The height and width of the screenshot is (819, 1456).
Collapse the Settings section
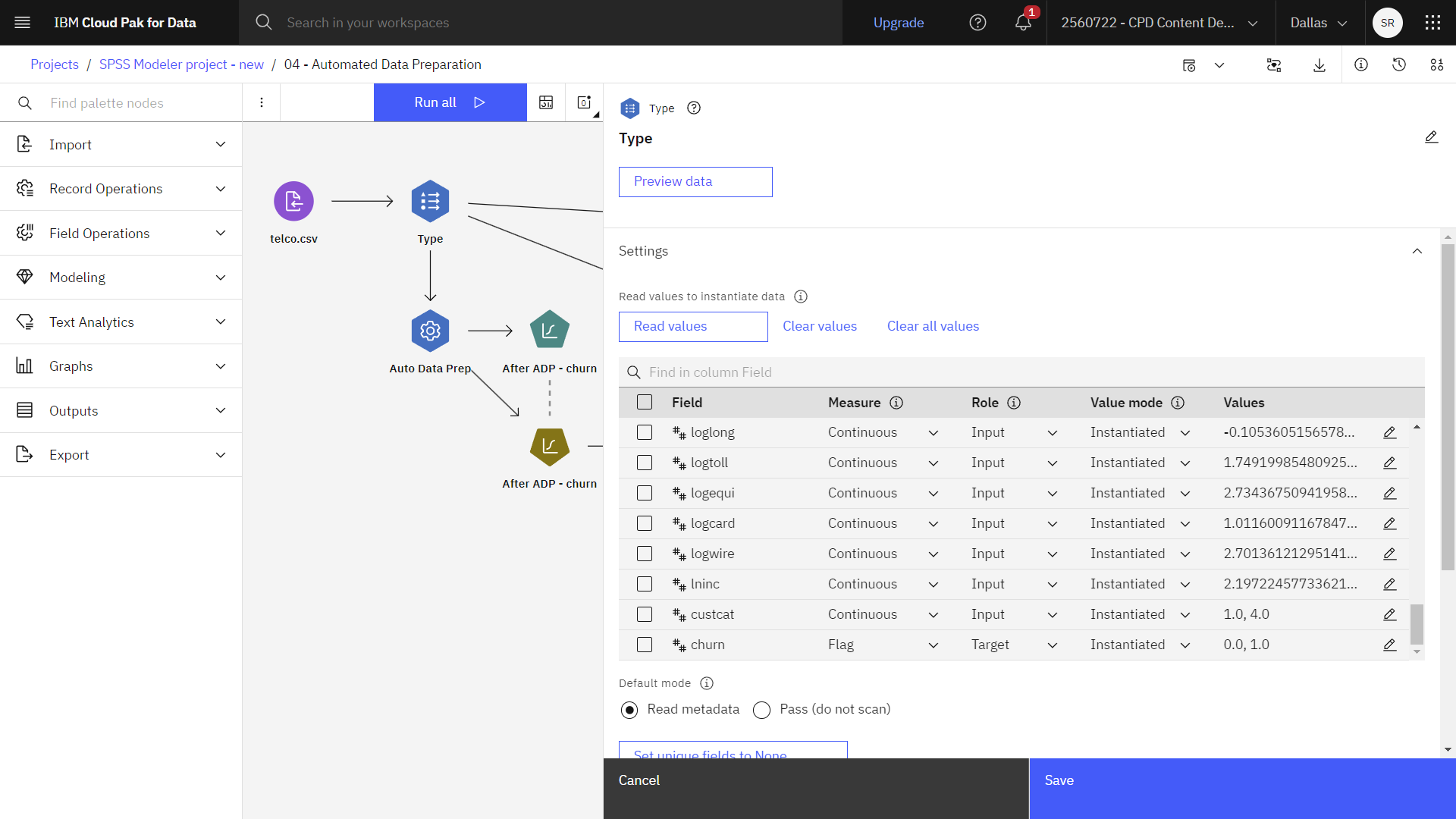point(1417,251)
